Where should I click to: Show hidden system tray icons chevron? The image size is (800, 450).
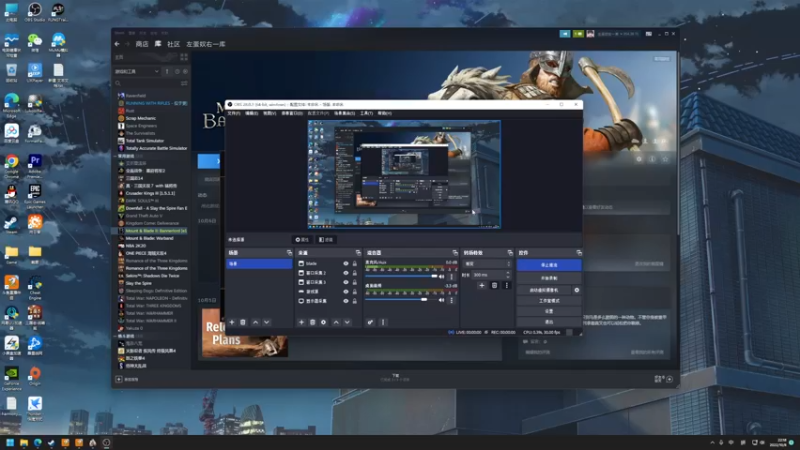click(712, 442)
